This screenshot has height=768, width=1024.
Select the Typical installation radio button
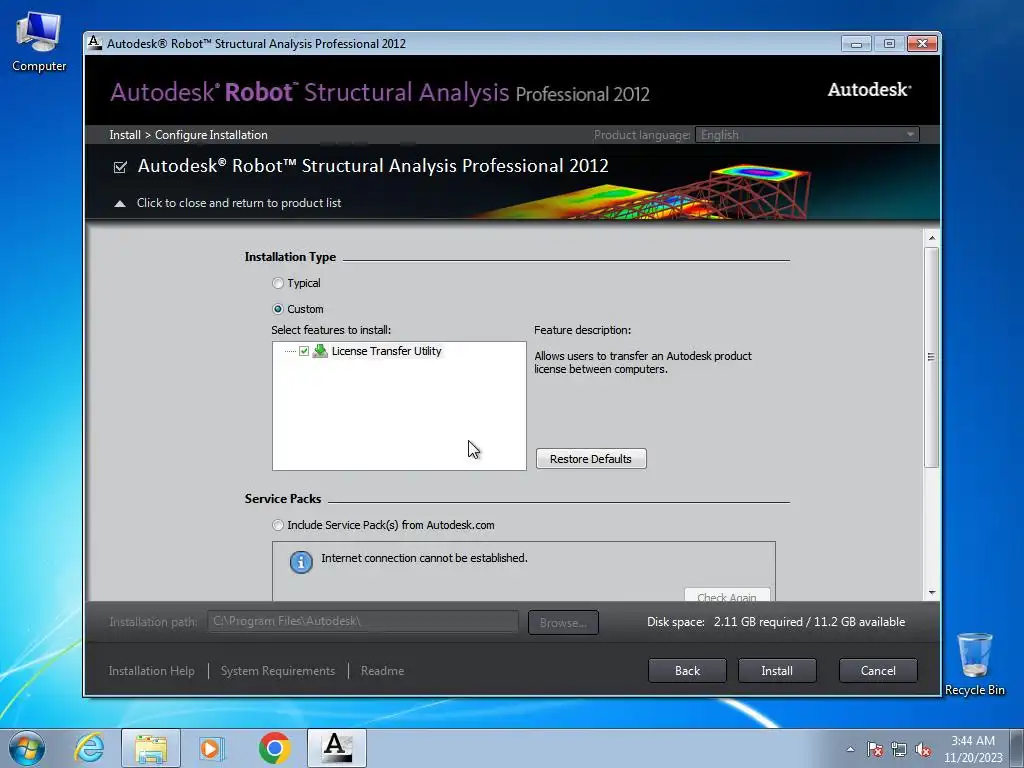278,283
